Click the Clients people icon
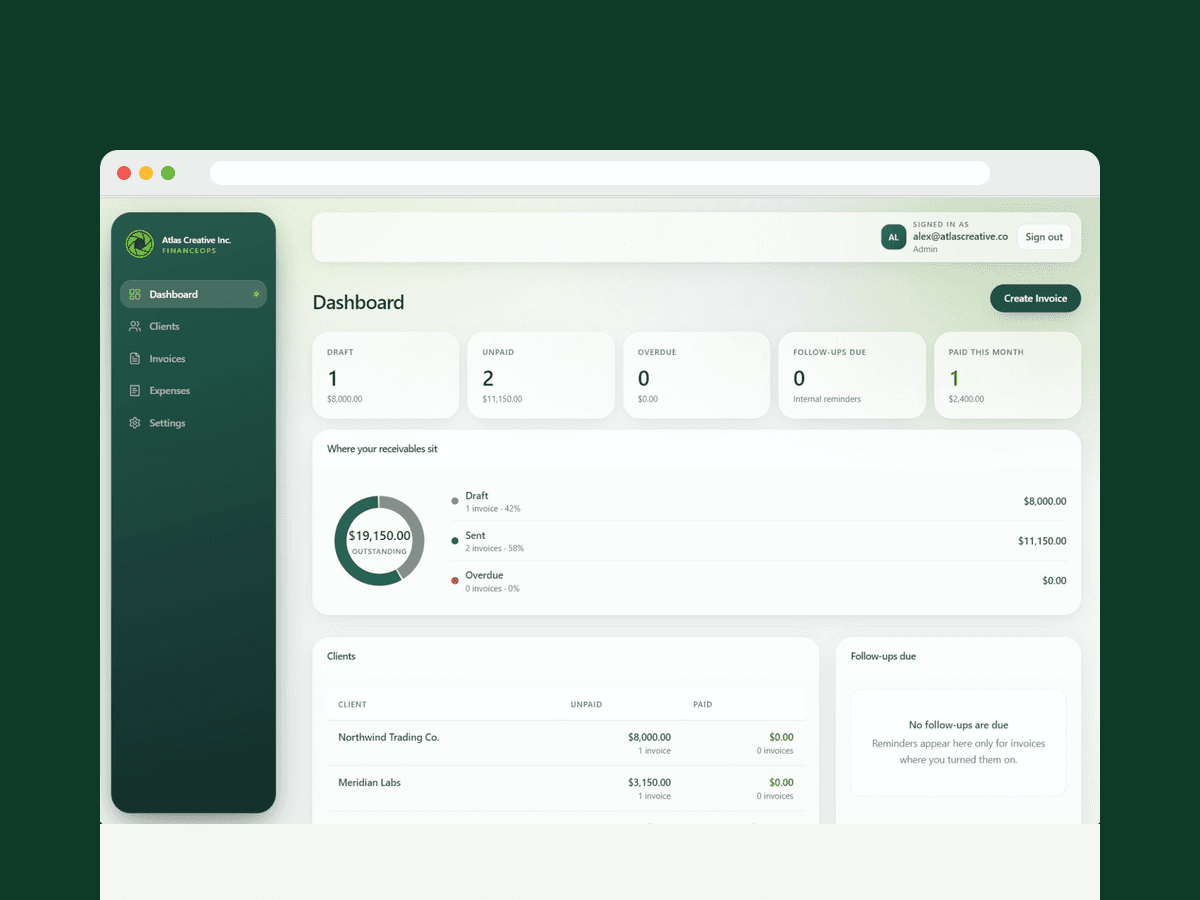The height and width of the screenshot is (900, 1200). coord(135,326)
